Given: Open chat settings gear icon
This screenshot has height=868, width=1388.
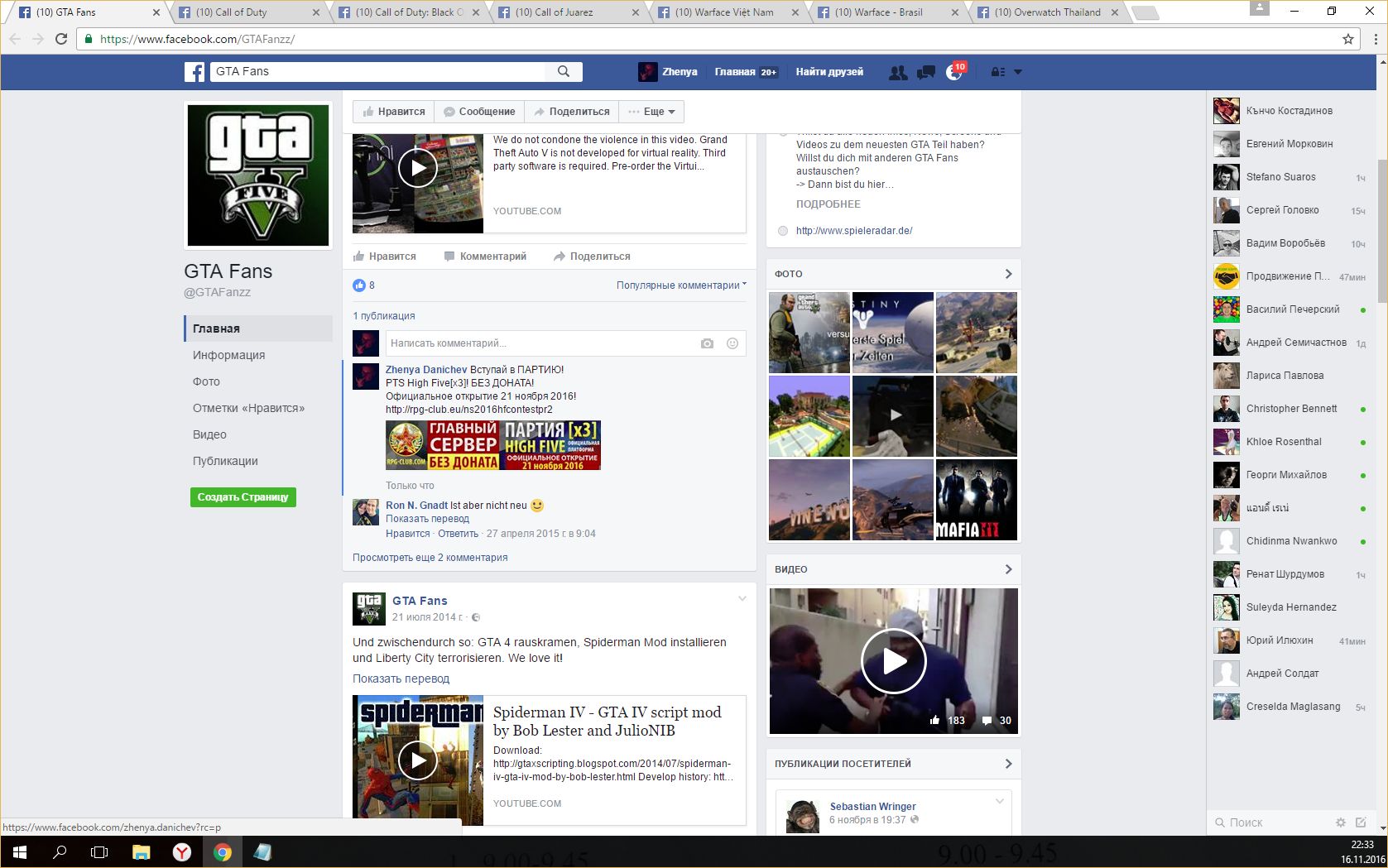Looking at the screenshot, I should point(1341,822).
